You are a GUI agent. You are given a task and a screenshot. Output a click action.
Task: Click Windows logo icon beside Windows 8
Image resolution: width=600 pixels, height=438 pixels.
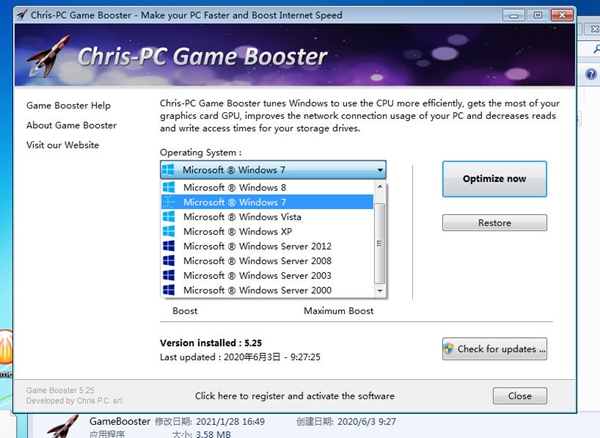click(x=169, y=187)
